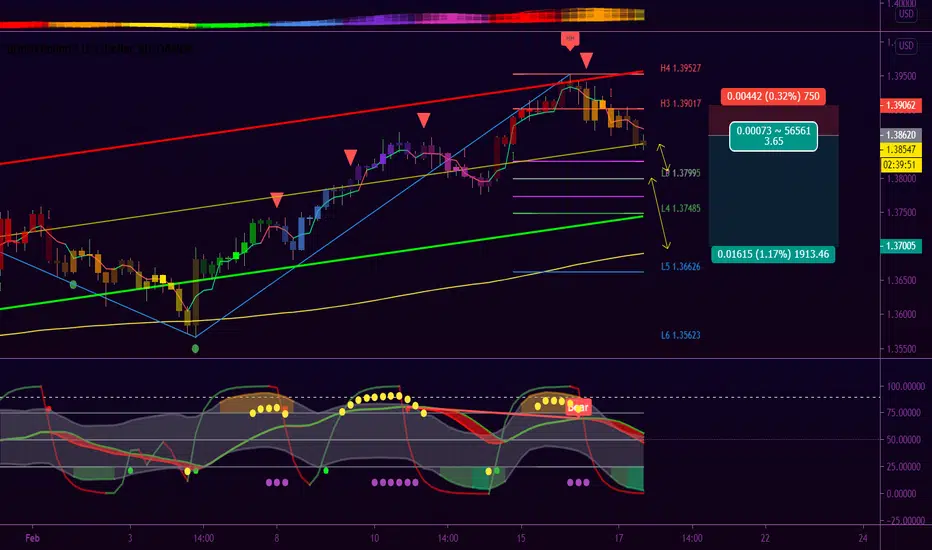932x550 pixels.
Task: Click the grey 1.38620 price axis label
Action: [900, 135]
